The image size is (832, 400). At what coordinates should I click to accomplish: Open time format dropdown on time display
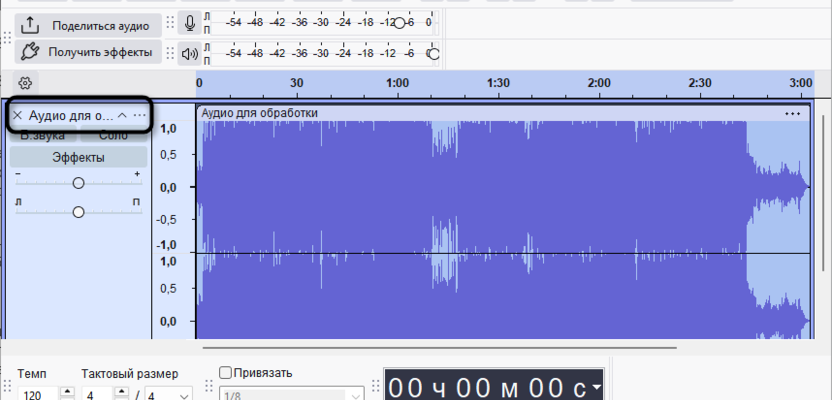click(597, 387)
